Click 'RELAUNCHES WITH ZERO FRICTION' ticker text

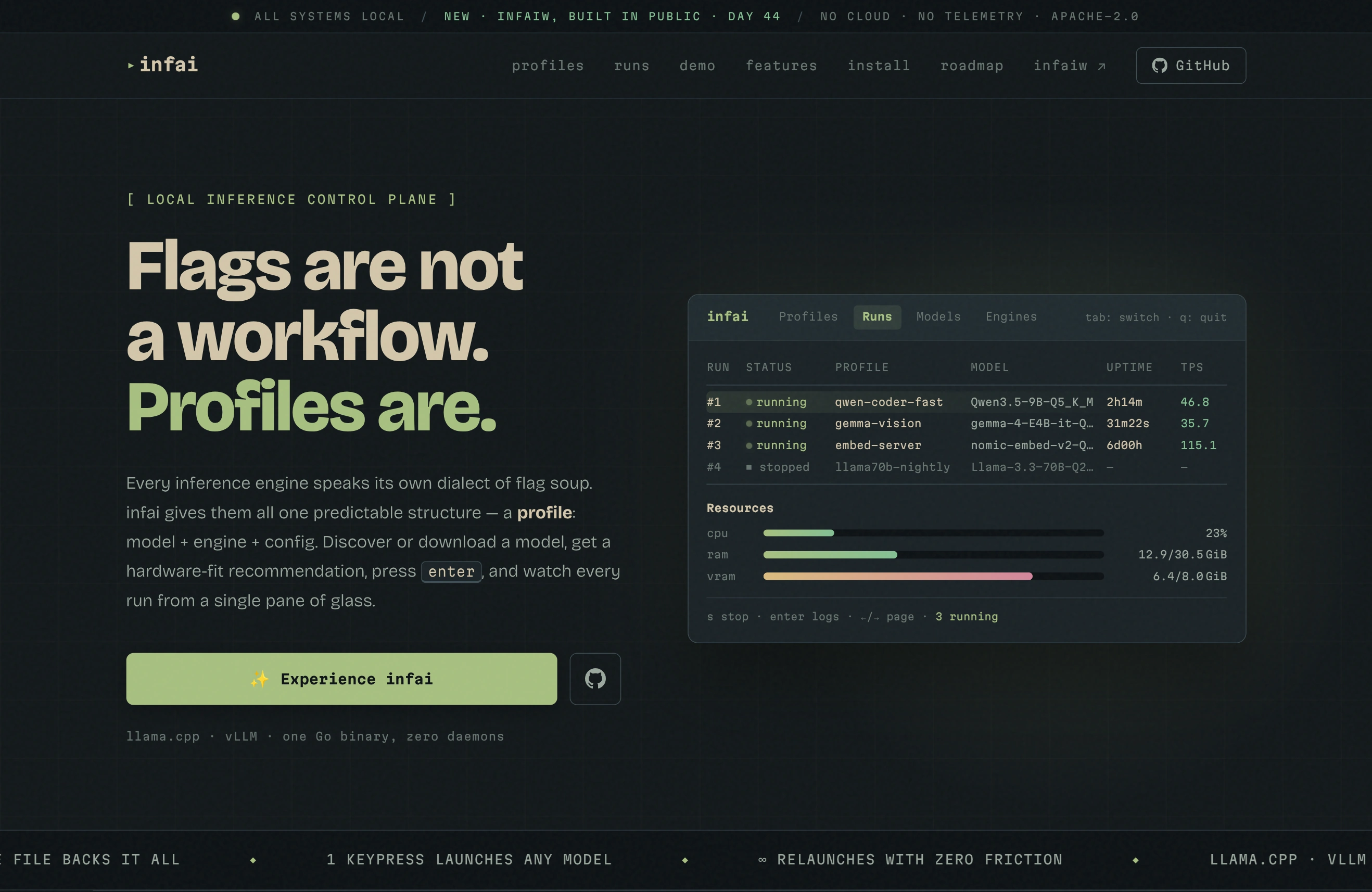point(919,859)
